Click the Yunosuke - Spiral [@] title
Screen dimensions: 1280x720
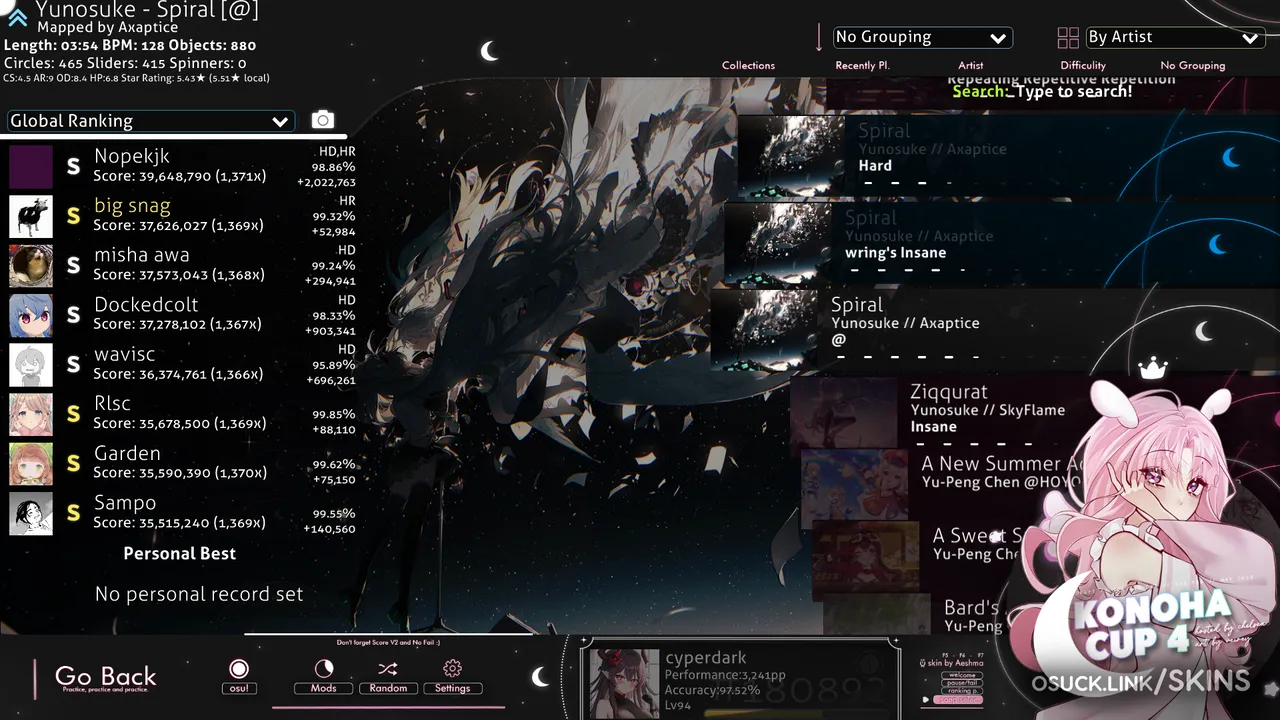[x=147, y=10]
